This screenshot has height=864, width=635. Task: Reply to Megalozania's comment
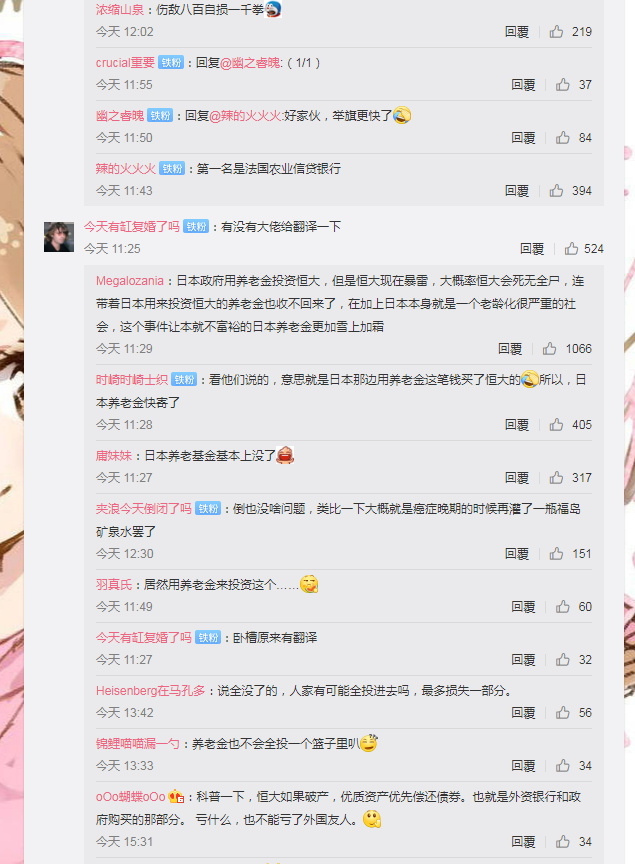[x=510, y=349]
